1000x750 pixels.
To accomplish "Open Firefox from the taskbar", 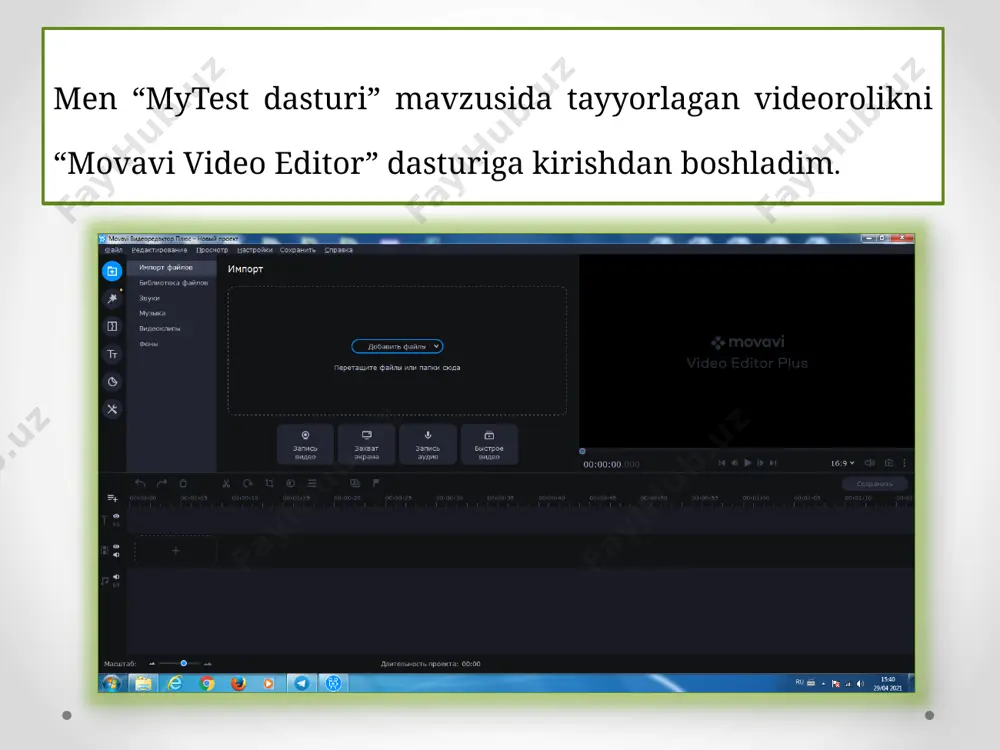I will click(238, 684).
